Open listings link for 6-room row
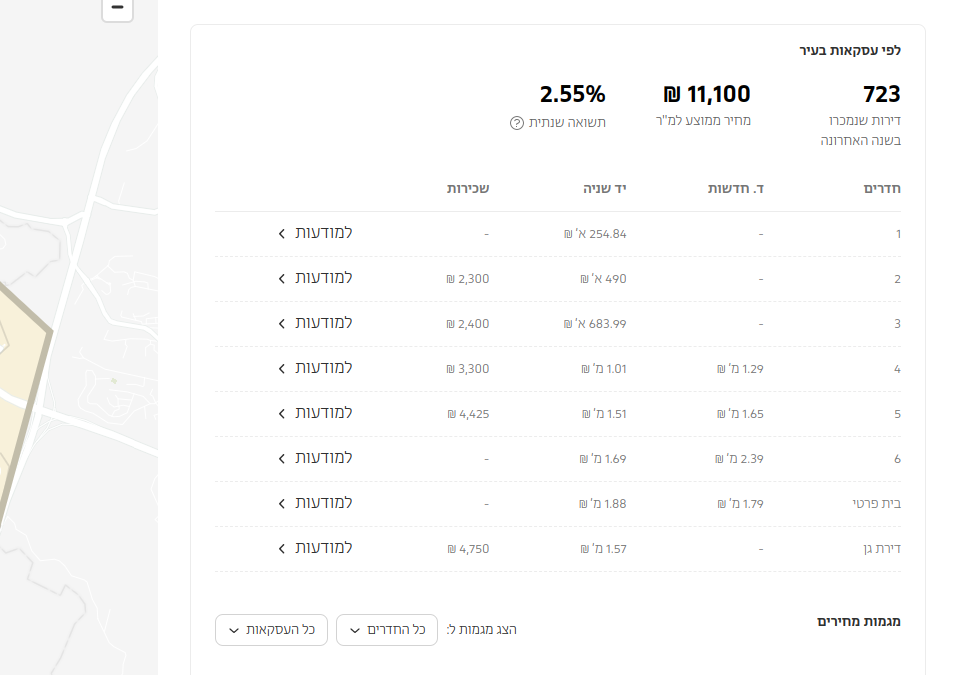Screen dimensions: 954x675 tap(315, 458)
